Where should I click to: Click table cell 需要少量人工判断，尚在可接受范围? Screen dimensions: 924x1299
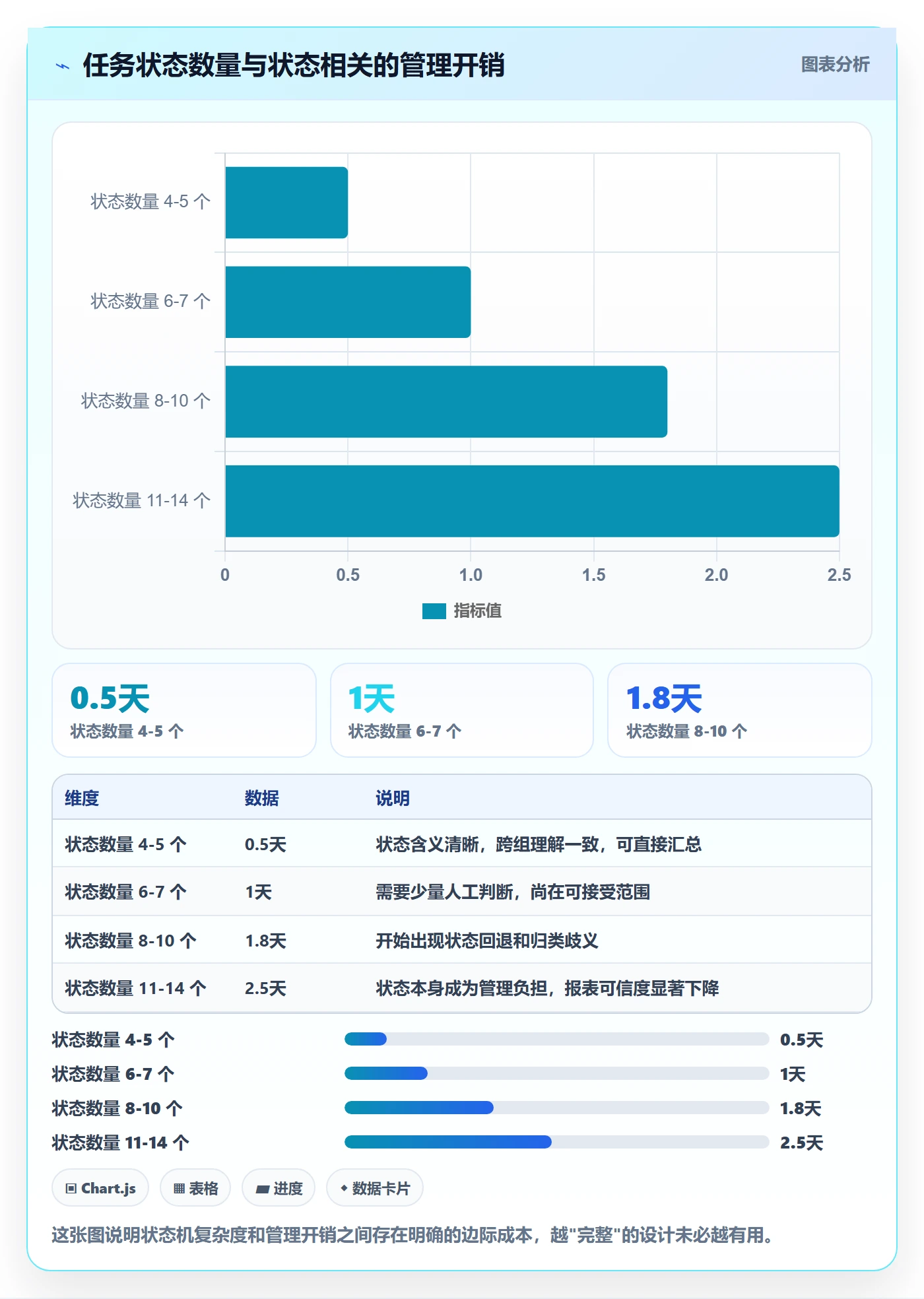[513, 892]
